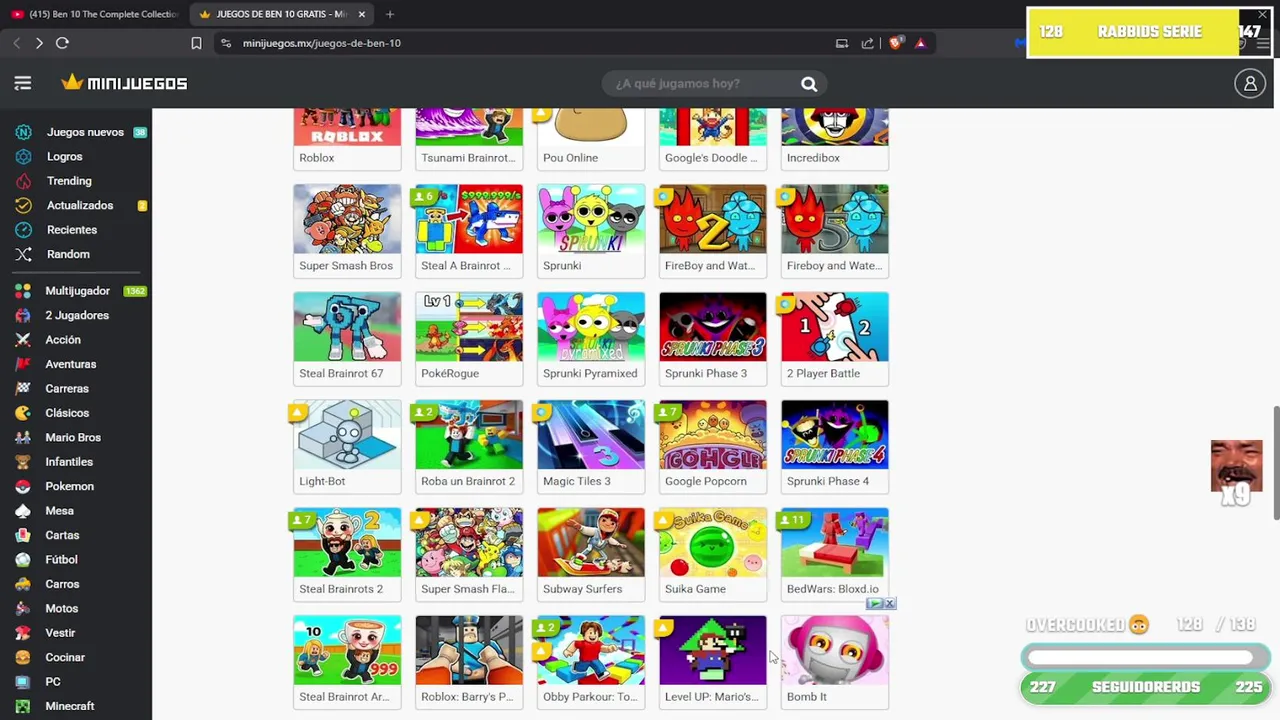Click the address bar URL
The height and width of the screenshot is (720, 1280).
[x=322, y=43]
